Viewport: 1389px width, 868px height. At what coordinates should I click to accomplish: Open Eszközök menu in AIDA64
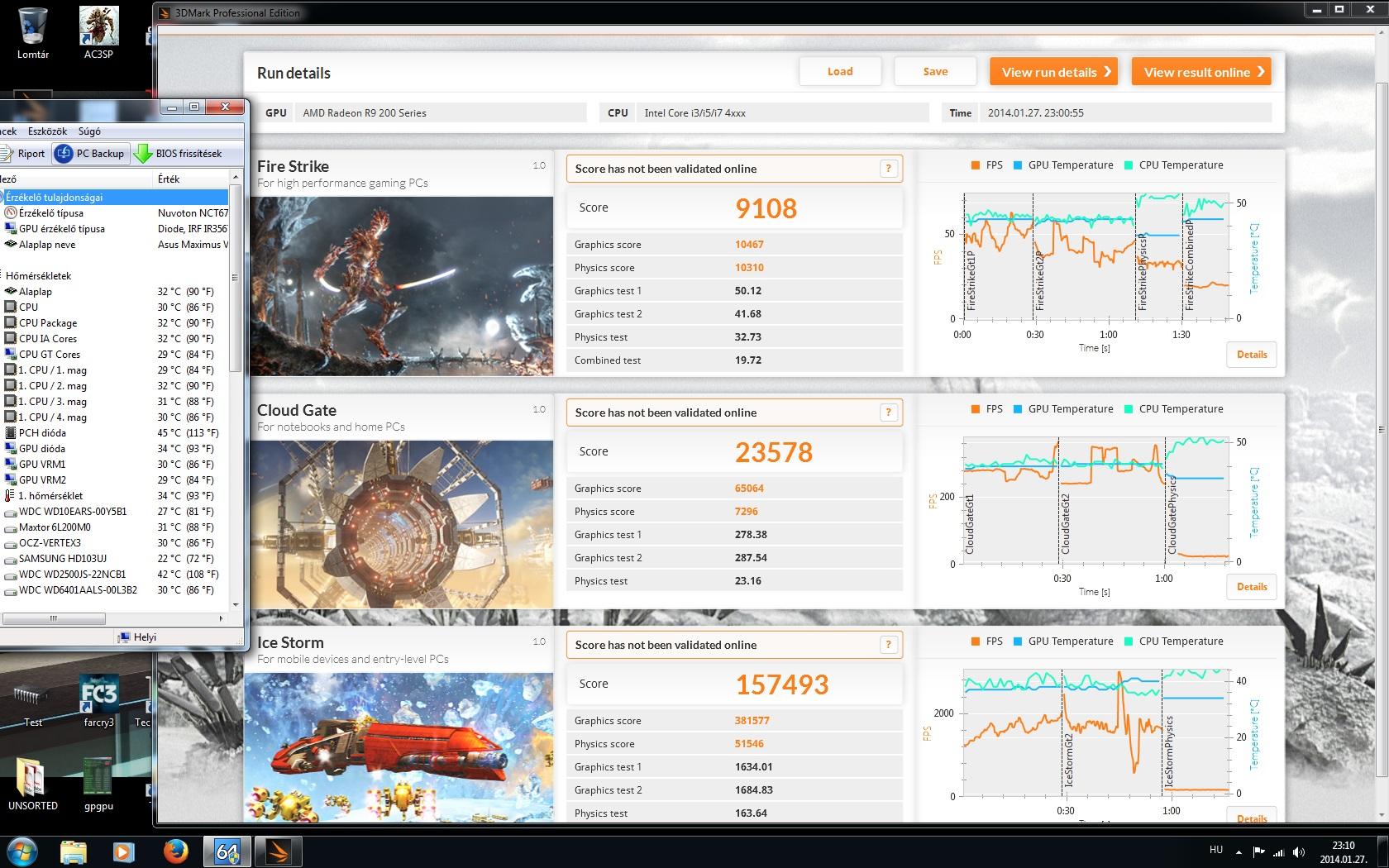47,131
